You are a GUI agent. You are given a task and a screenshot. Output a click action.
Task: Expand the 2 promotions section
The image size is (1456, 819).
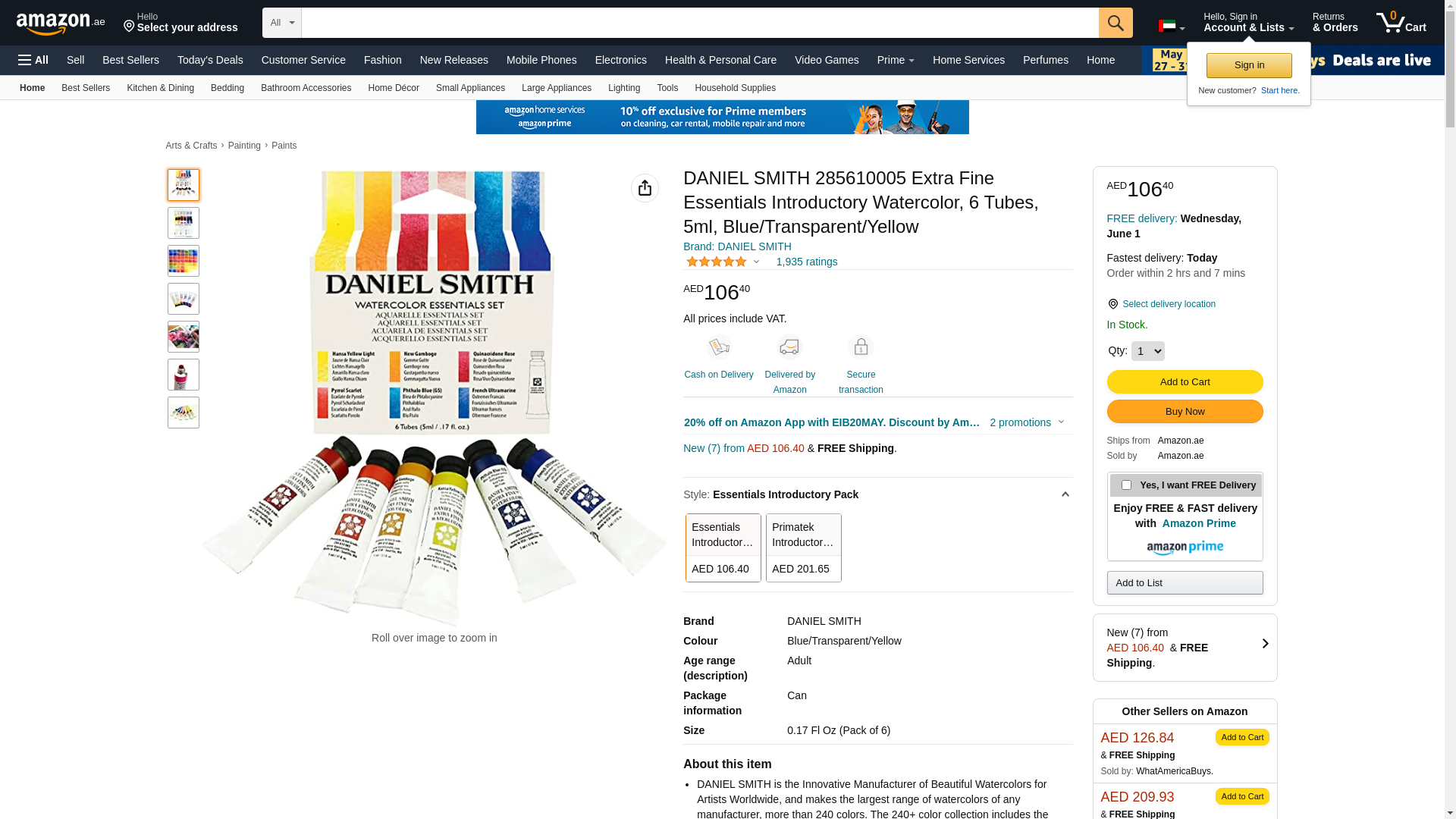coord(1028,422)
